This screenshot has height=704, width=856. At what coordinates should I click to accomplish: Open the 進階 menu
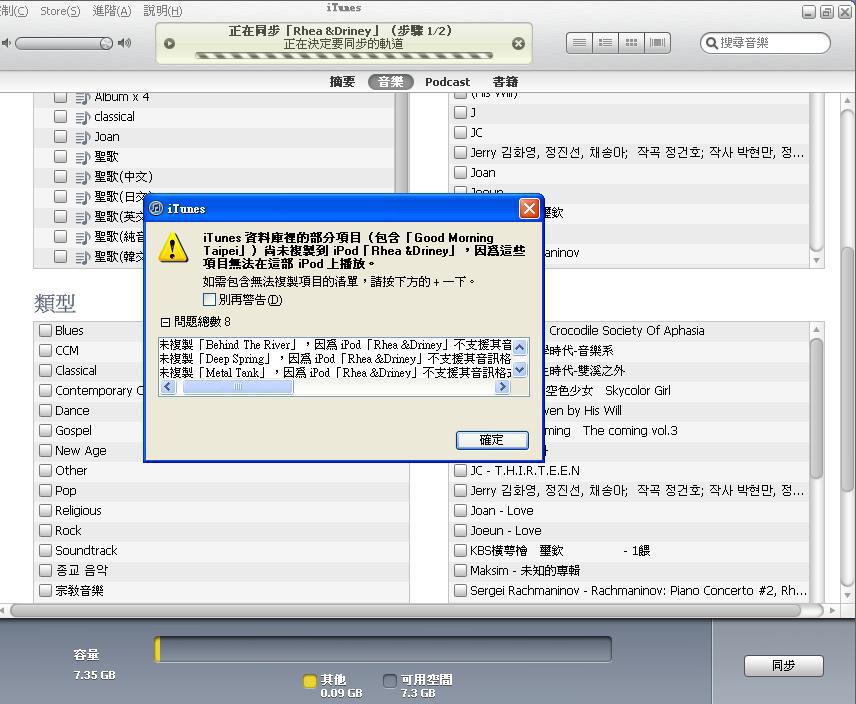click(112, 11)
